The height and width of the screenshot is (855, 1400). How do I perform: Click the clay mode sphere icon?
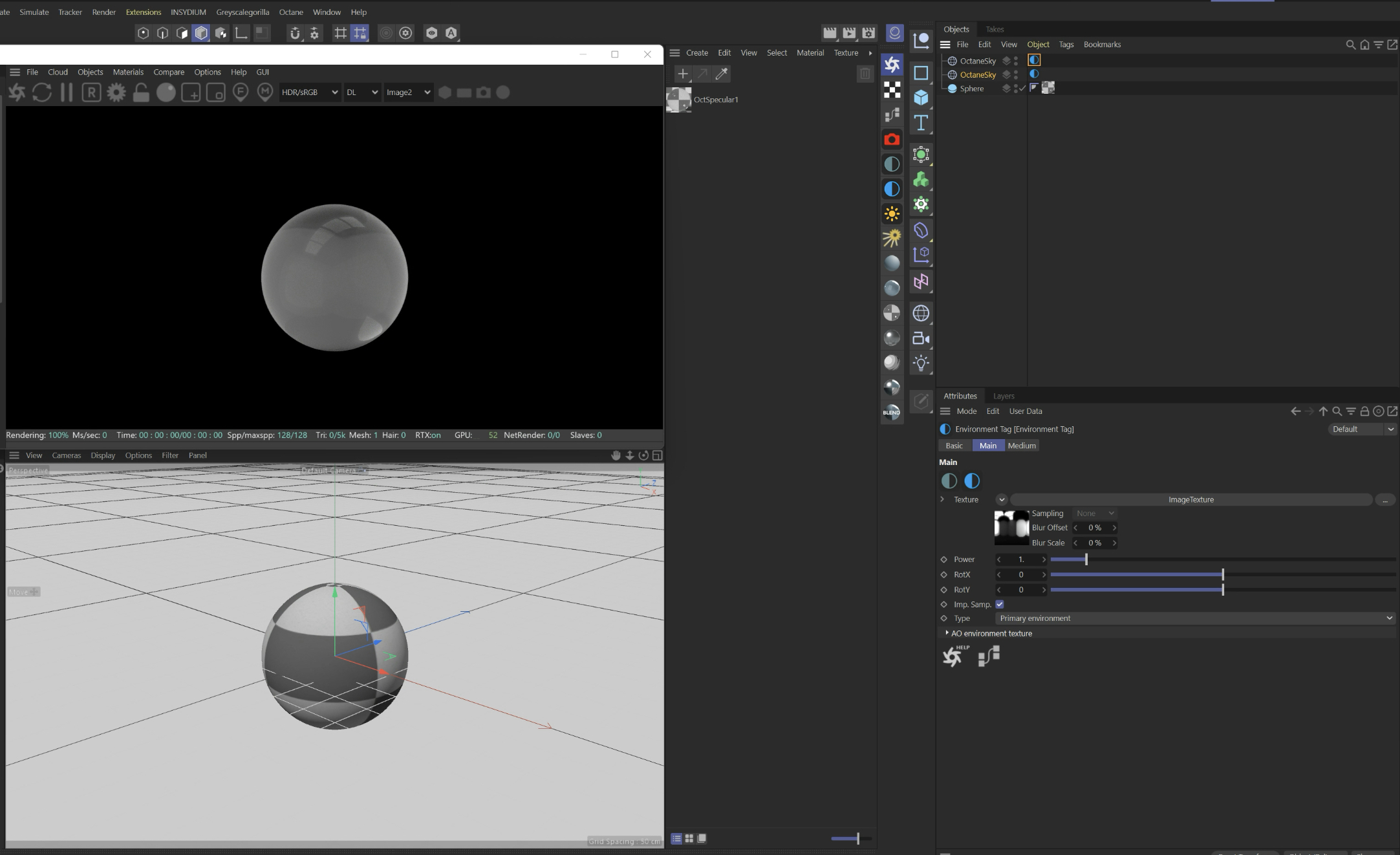(x=166, y=92)
